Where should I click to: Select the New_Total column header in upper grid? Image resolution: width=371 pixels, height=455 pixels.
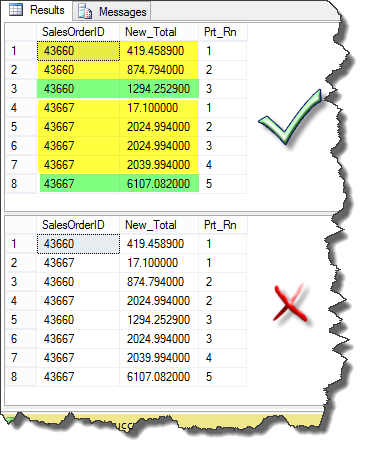click(159, 32)
